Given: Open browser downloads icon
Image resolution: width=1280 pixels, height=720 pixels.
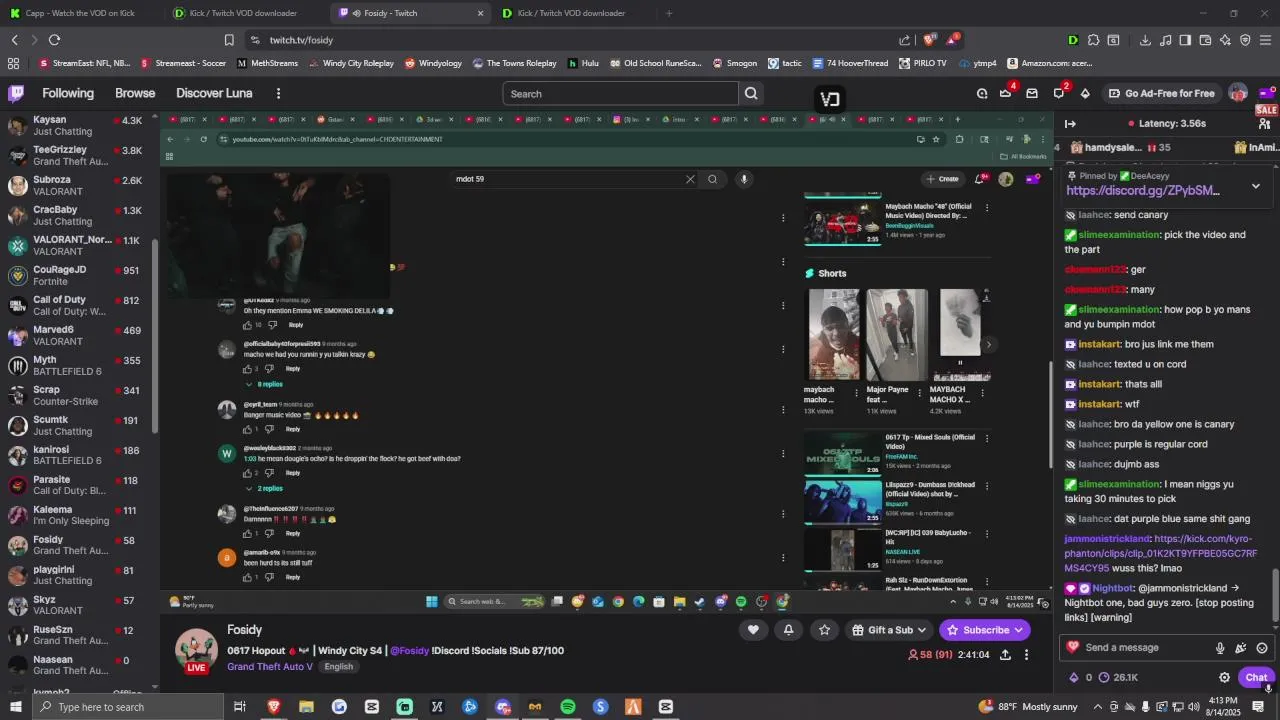Looking at the screenshot, I should pyautogui.click(x=1145, y=40).
